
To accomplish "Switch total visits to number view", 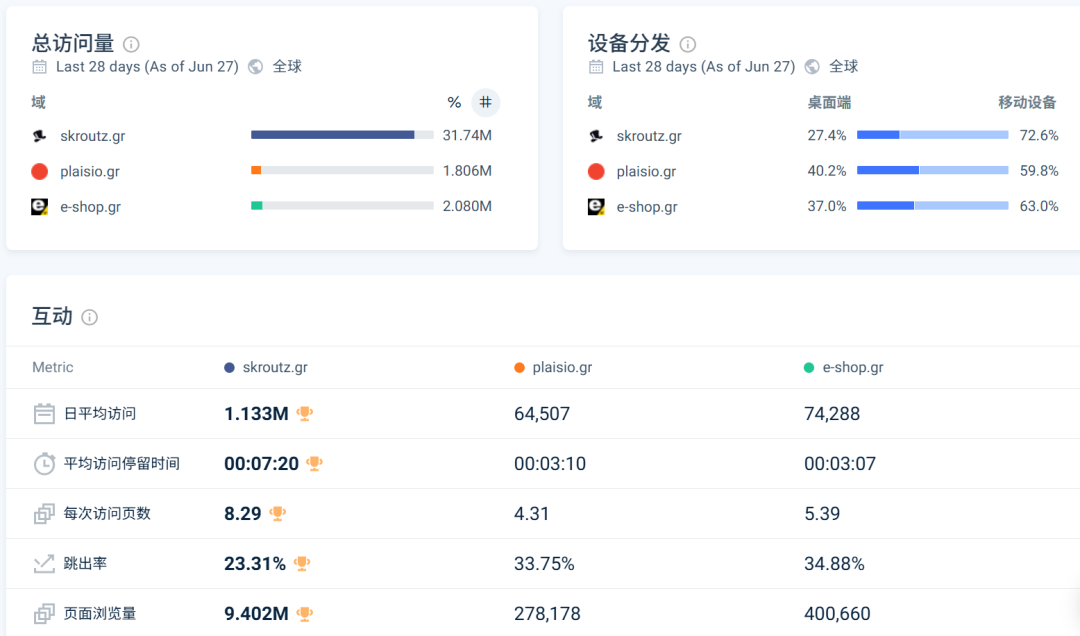I will 486,103.
